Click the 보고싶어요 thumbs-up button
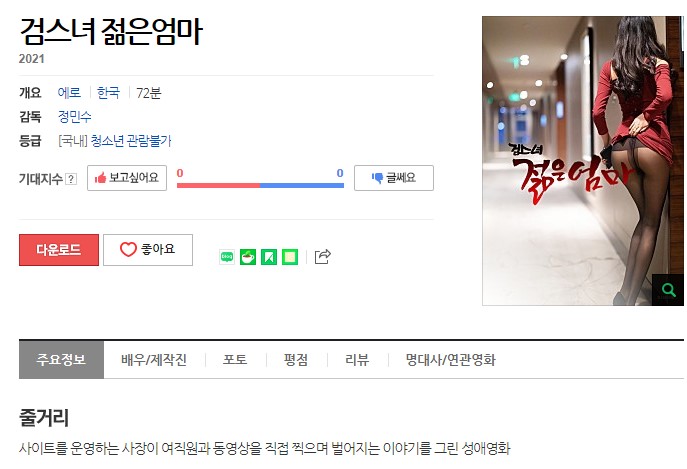 [x=127, y=178]
